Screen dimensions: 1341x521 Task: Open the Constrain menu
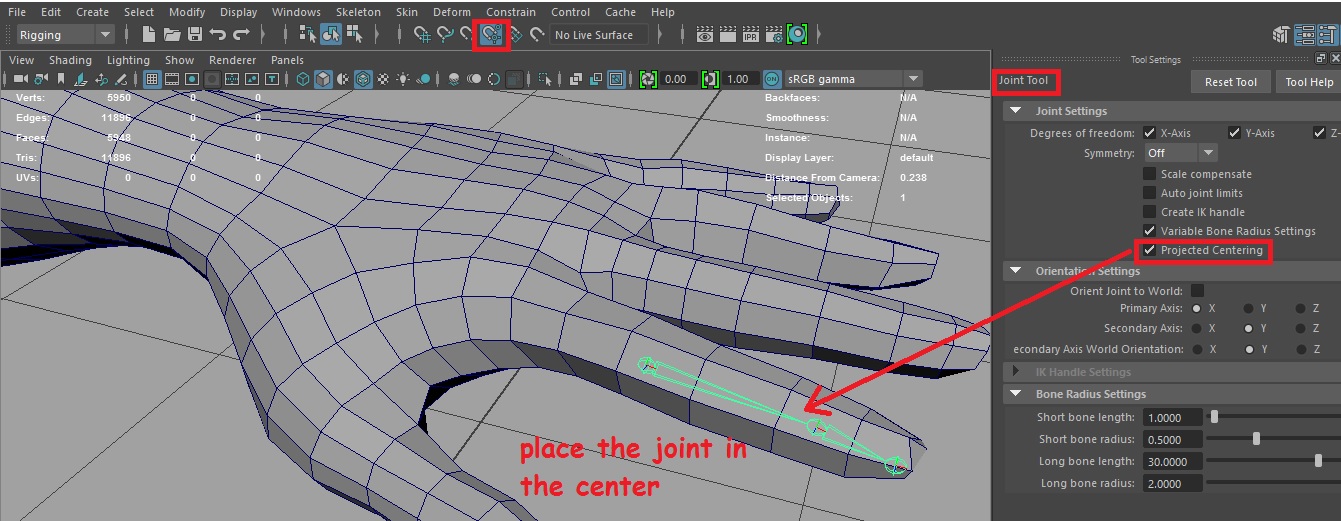(511, 12)
